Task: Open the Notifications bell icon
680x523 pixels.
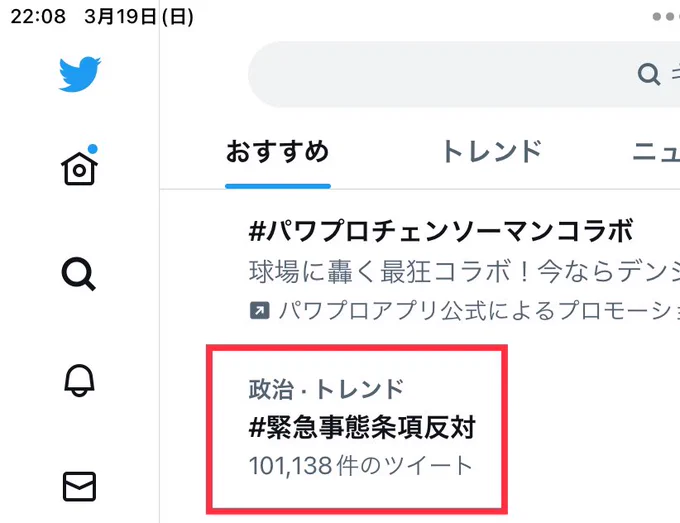Action: coord(79,380)
